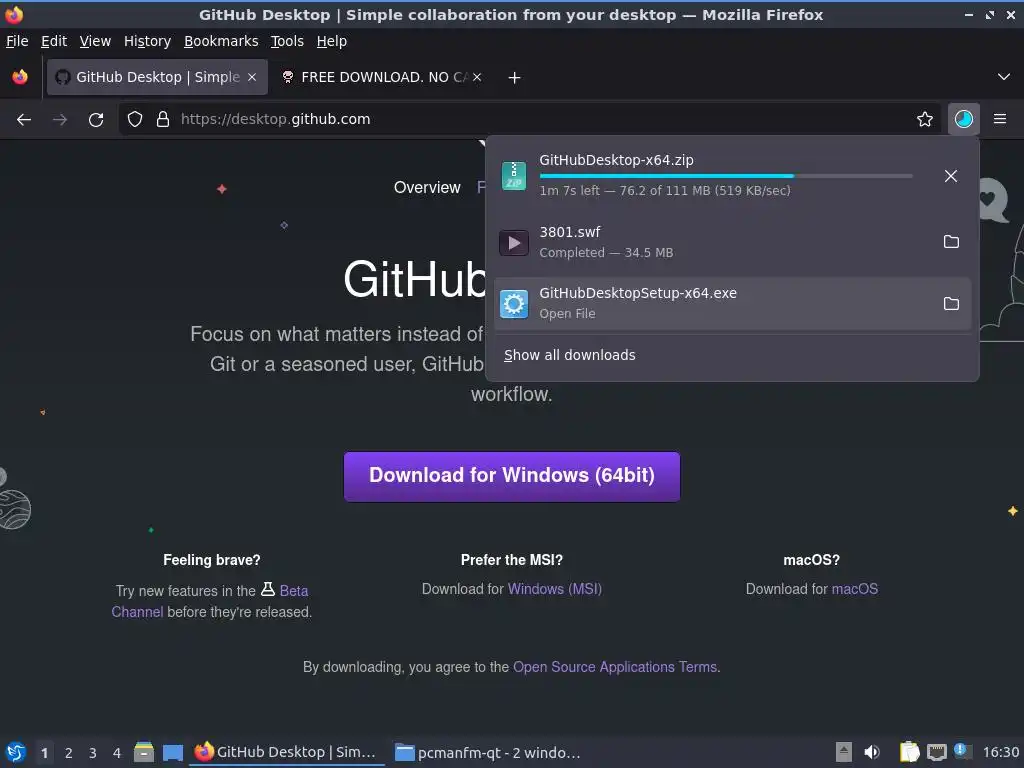The height and width of the screenshot is (768, 1024).
Task: Click the removable media eject tray icon
Action: coord(844,752)
